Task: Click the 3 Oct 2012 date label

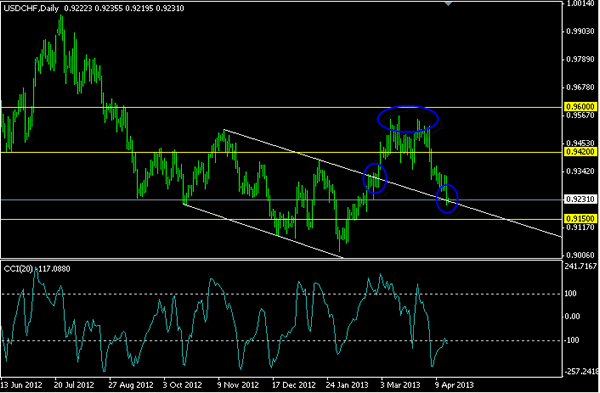Action: [182, 385]
